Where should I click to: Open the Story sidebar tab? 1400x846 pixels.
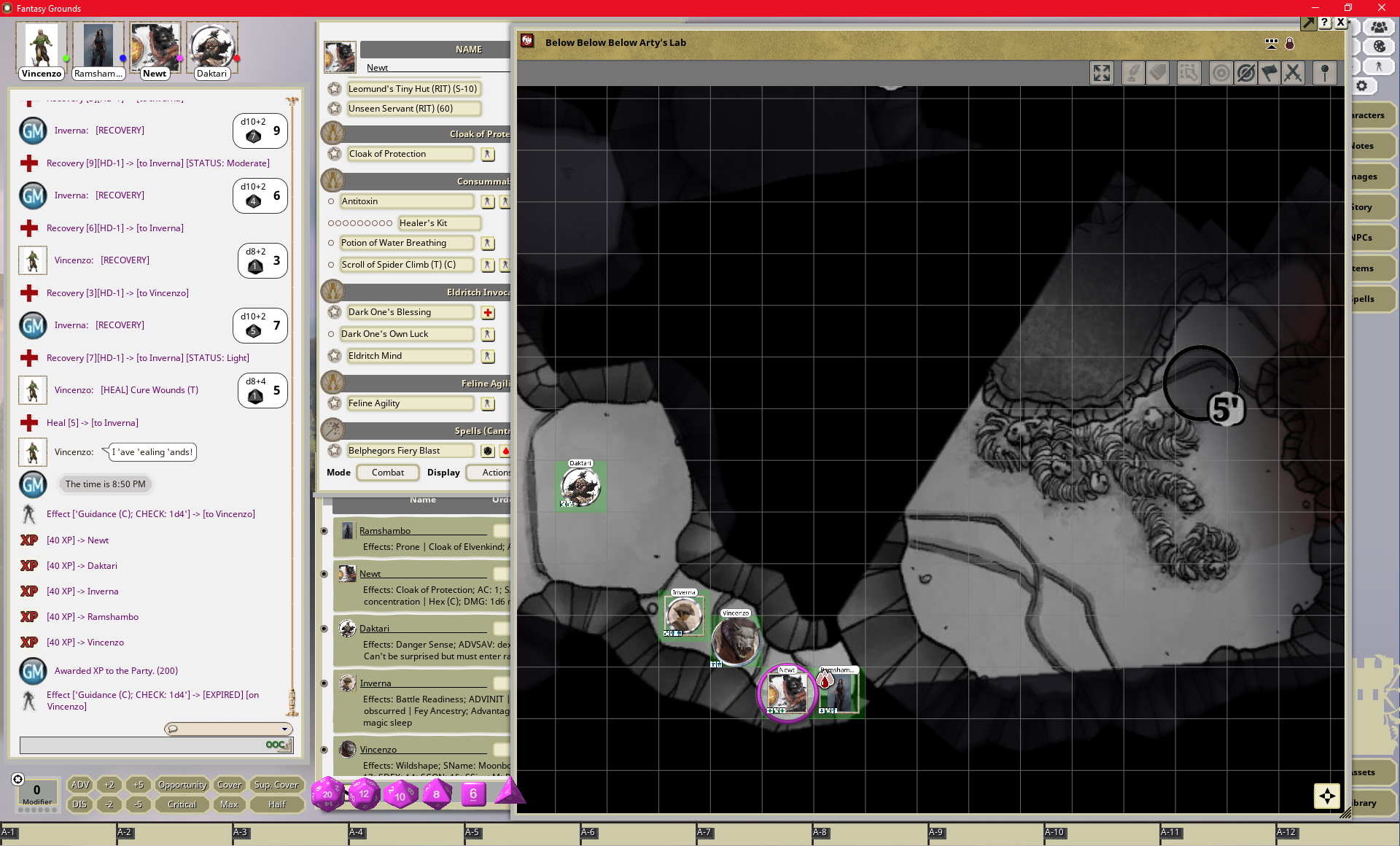1372,207
